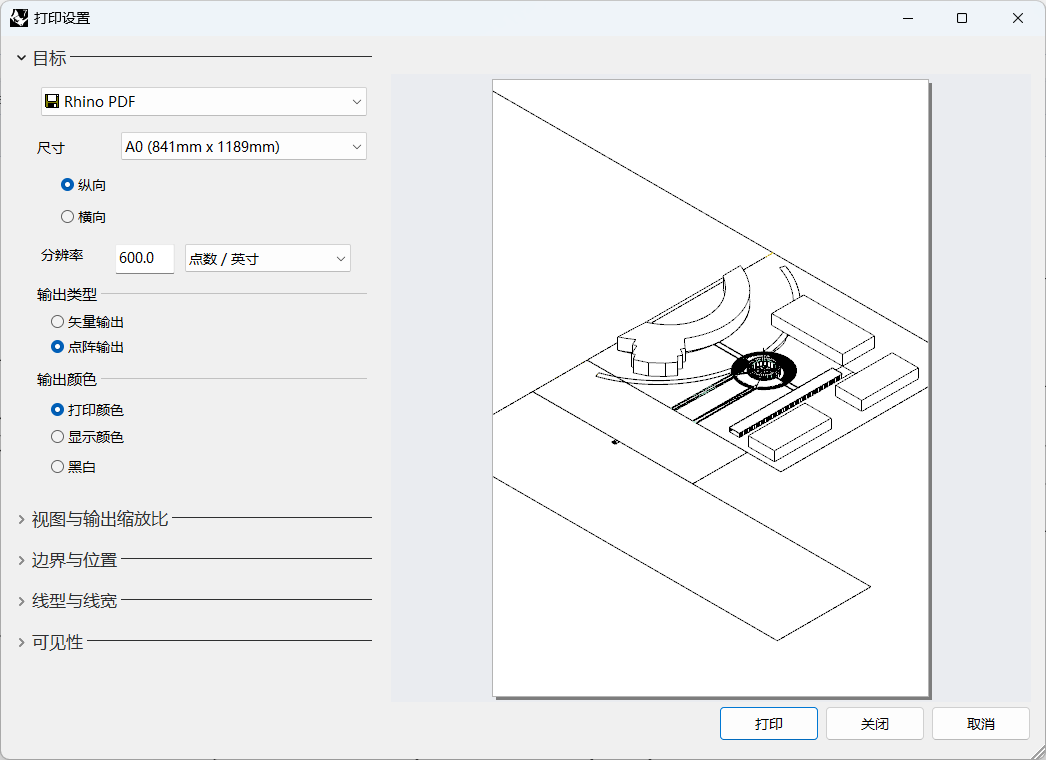1046x760 pixels.
Task: Click the 取消 cancel button
Action: coord(981,724)
